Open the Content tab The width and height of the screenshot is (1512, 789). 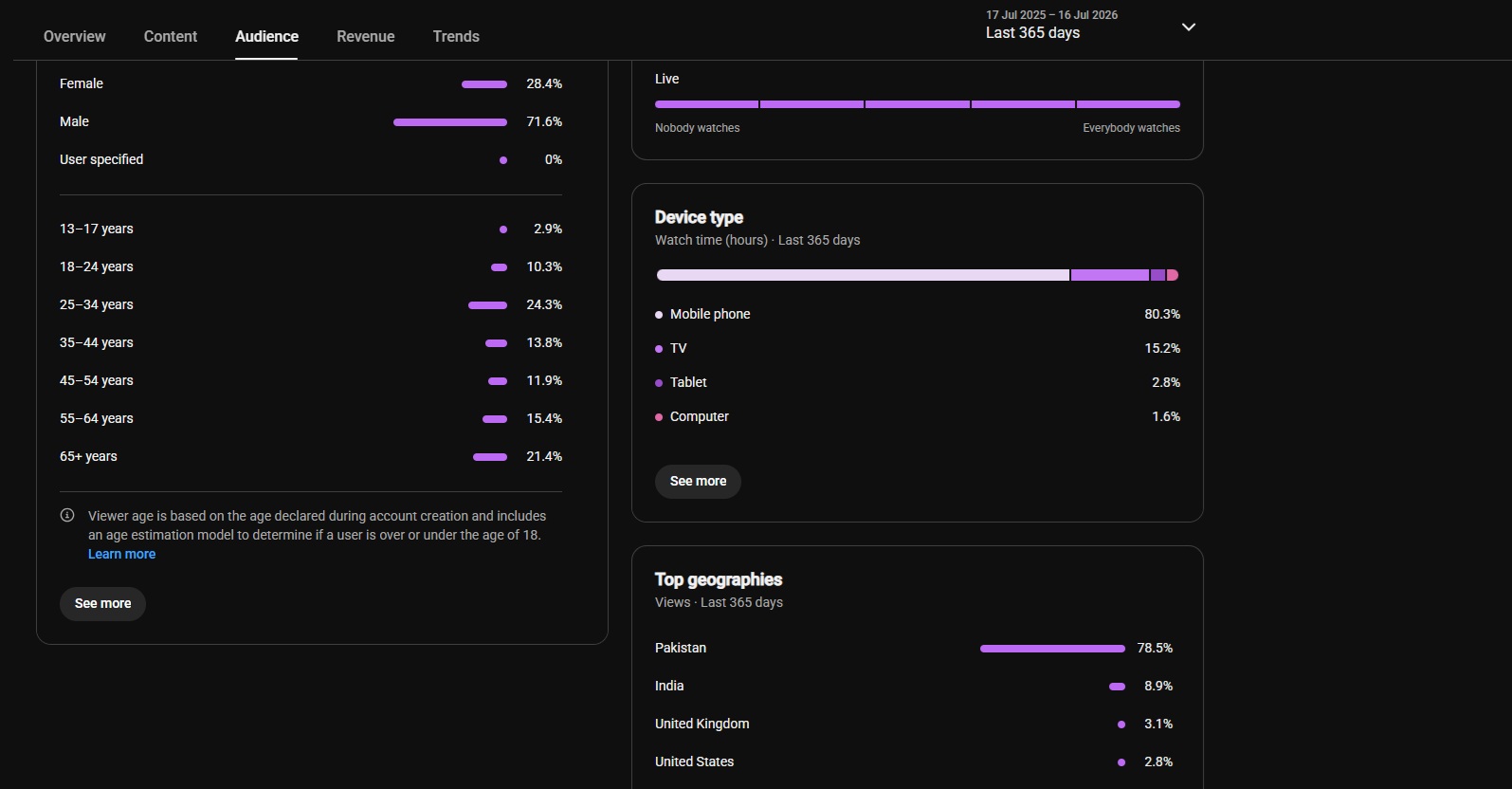171,36
